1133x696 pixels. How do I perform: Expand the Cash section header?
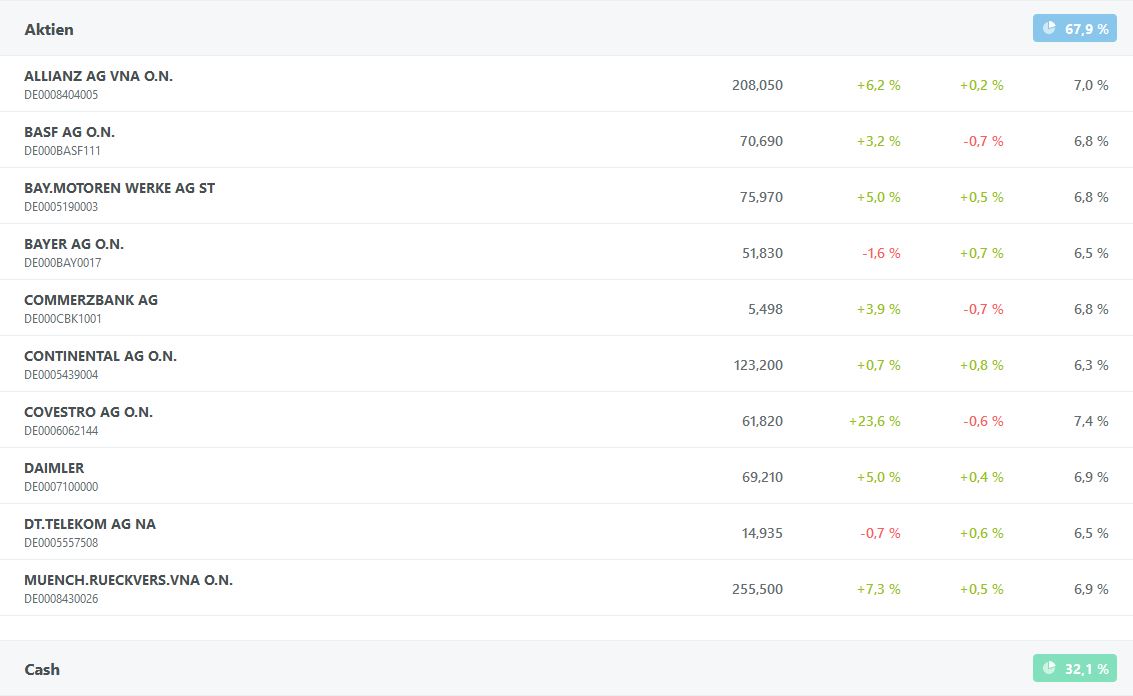point(42,669)
